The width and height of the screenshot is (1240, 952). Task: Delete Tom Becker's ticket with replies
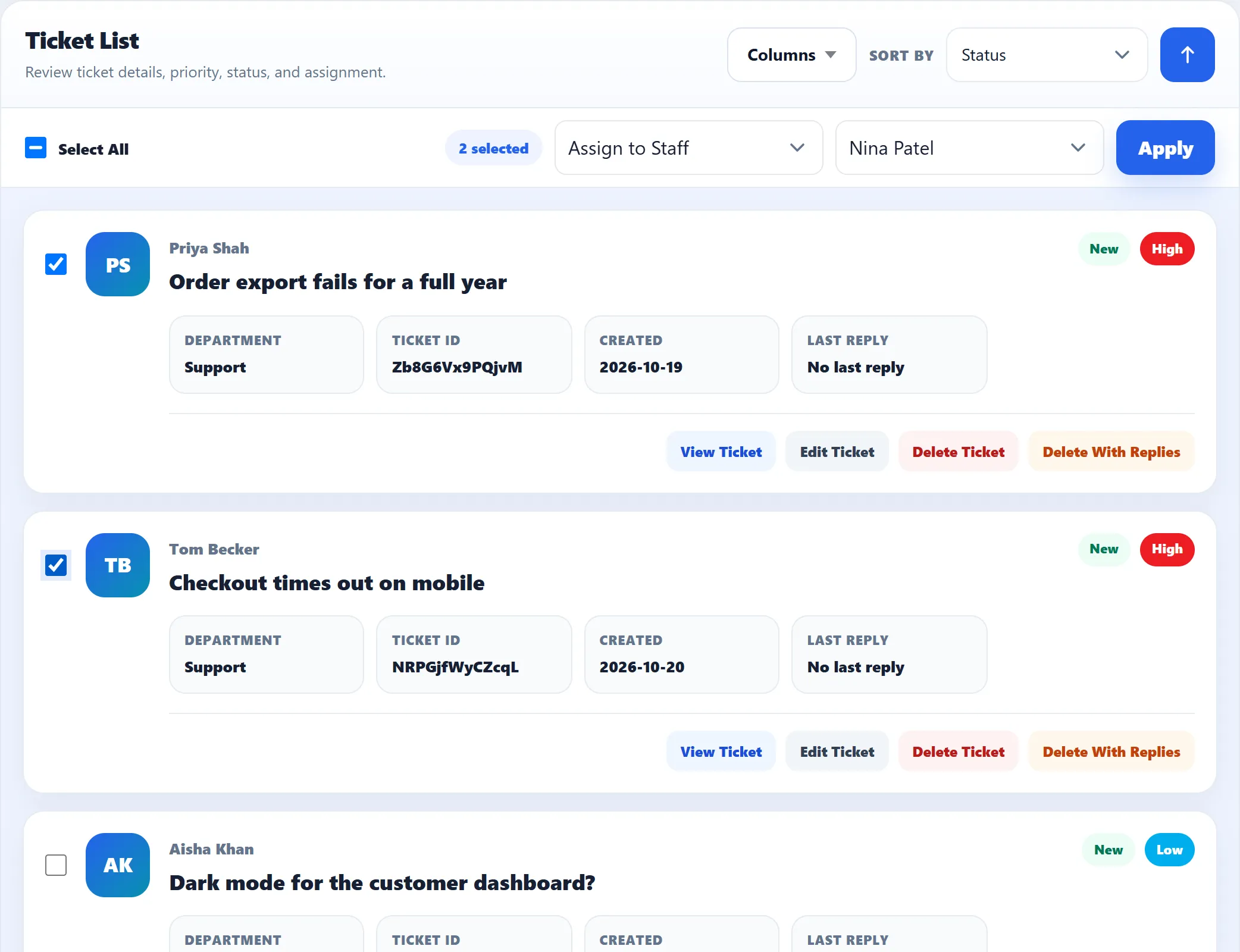(1111, 751)
